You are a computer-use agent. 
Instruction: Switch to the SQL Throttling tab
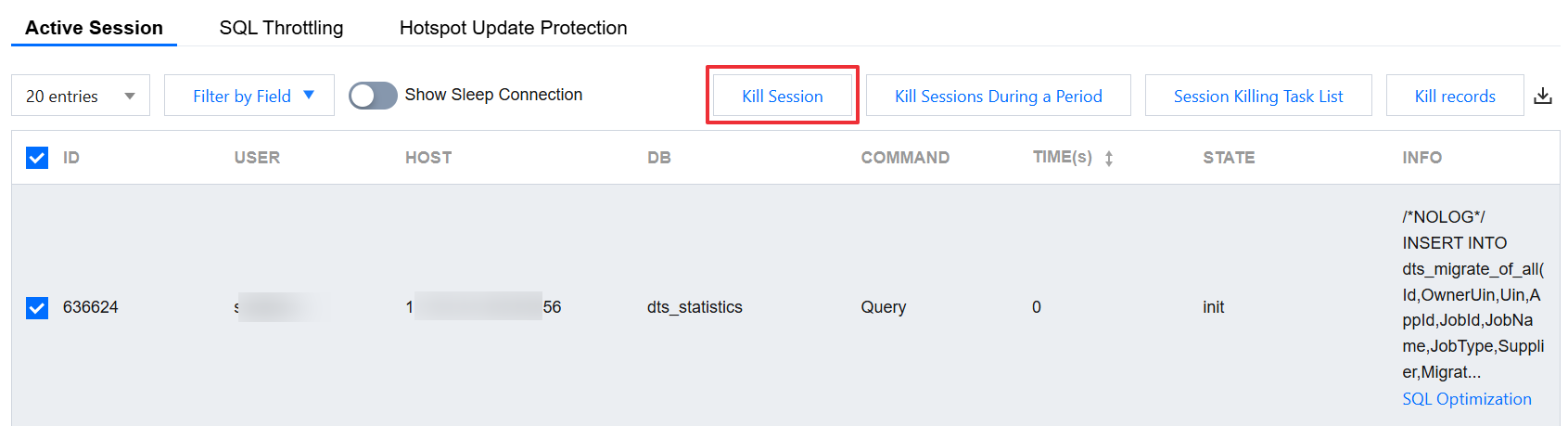coord(281,28)
